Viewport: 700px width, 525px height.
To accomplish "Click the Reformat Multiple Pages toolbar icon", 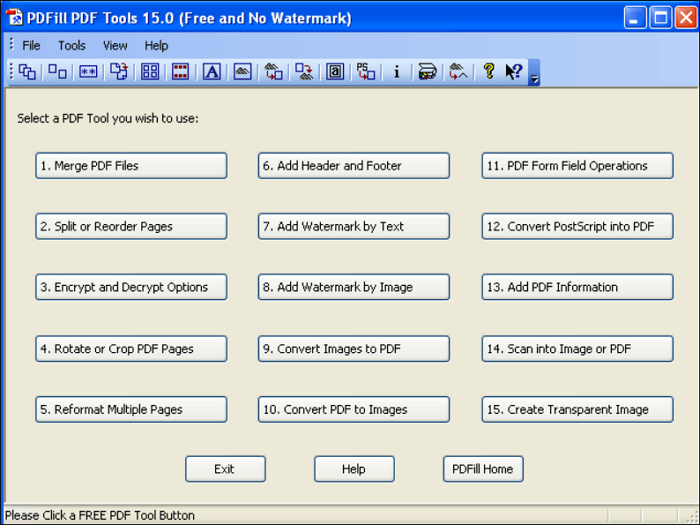I will pyautogui.click(x=150, y=71).
